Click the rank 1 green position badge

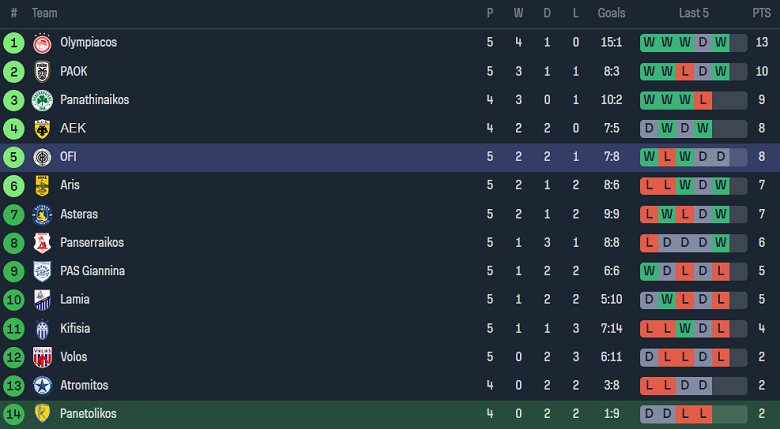coord(14,43)
